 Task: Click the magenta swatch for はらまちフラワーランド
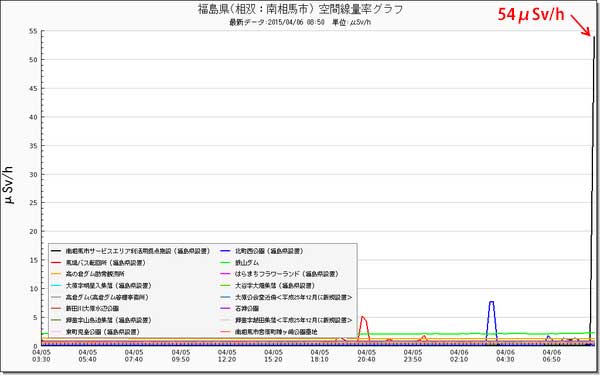click(225, 274)
